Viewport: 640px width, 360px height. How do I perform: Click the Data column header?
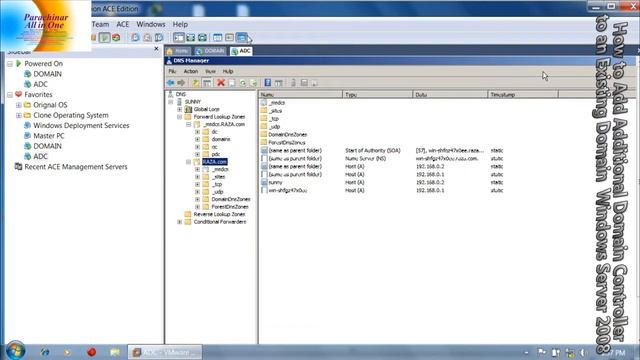[450, 95]
